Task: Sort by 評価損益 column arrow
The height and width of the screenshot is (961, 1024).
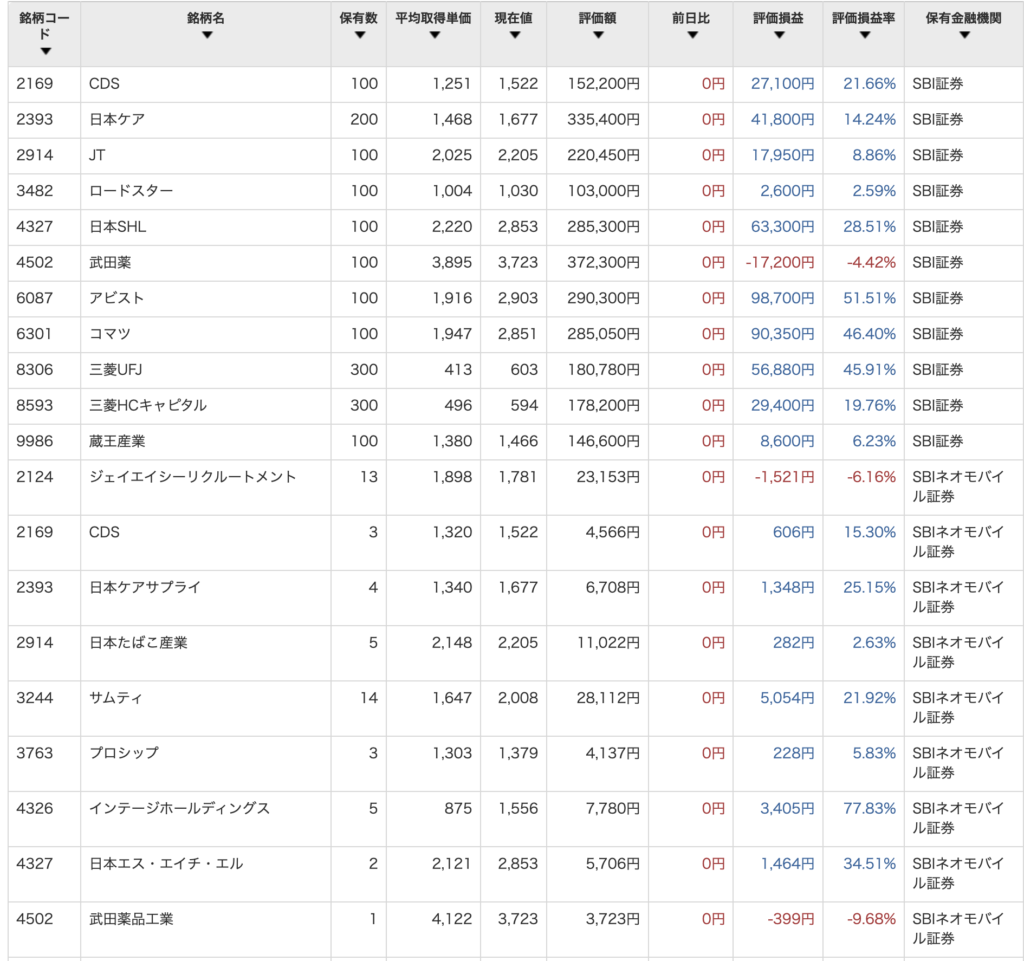Action: coord(778,35)
